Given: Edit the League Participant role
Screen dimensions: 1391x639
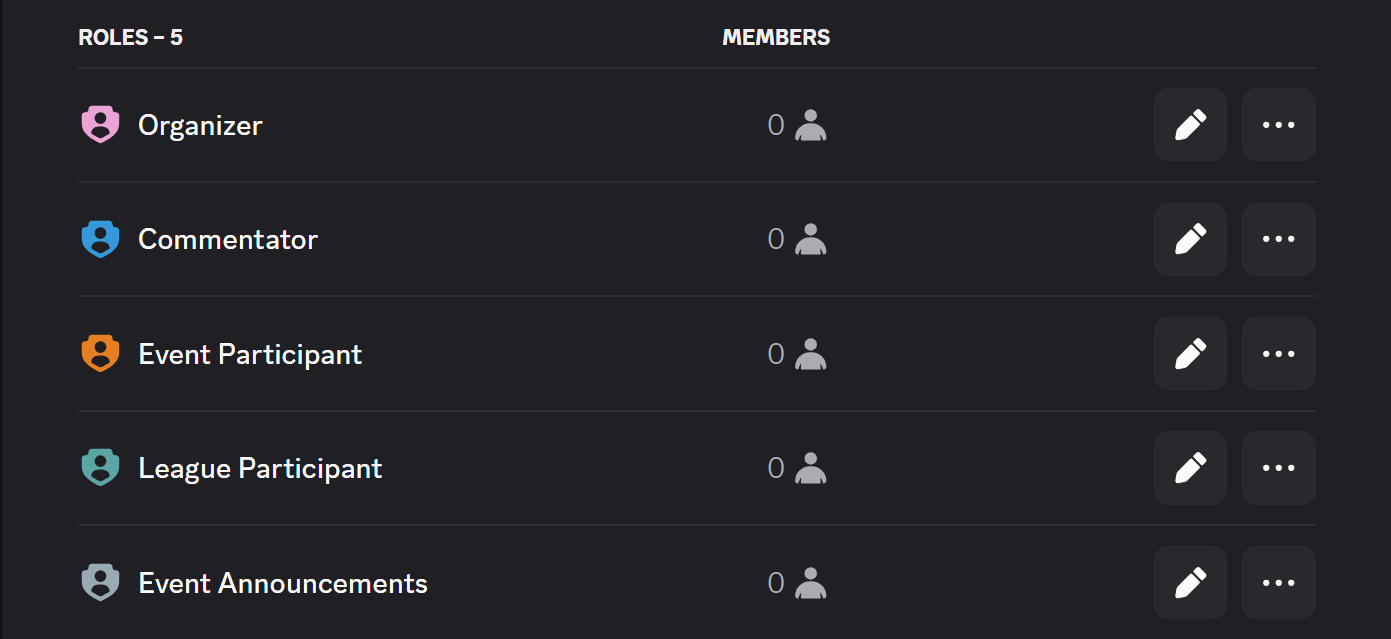Looking at the screenshot, I should tap(1190, 468).
